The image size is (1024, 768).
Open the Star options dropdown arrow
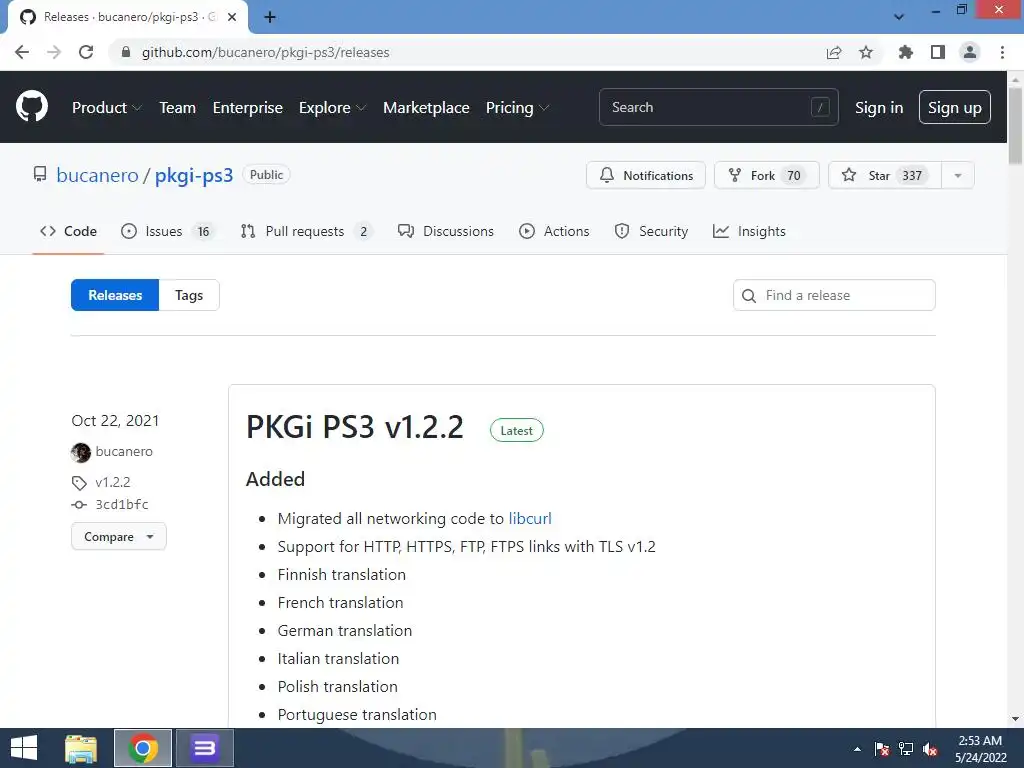[x=957, y=175]
